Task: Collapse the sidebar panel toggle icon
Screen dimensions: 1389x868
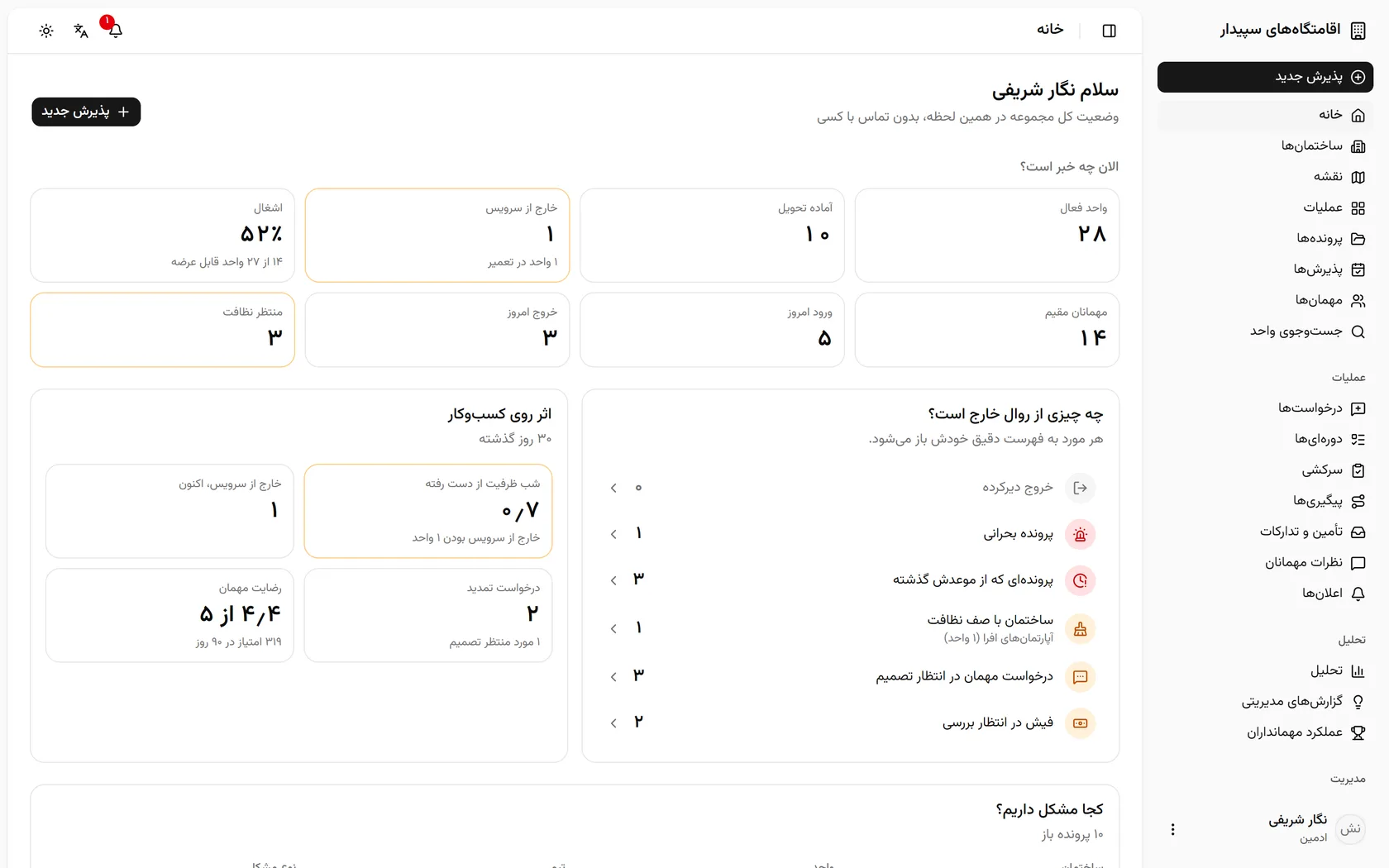Action: 1110,31
